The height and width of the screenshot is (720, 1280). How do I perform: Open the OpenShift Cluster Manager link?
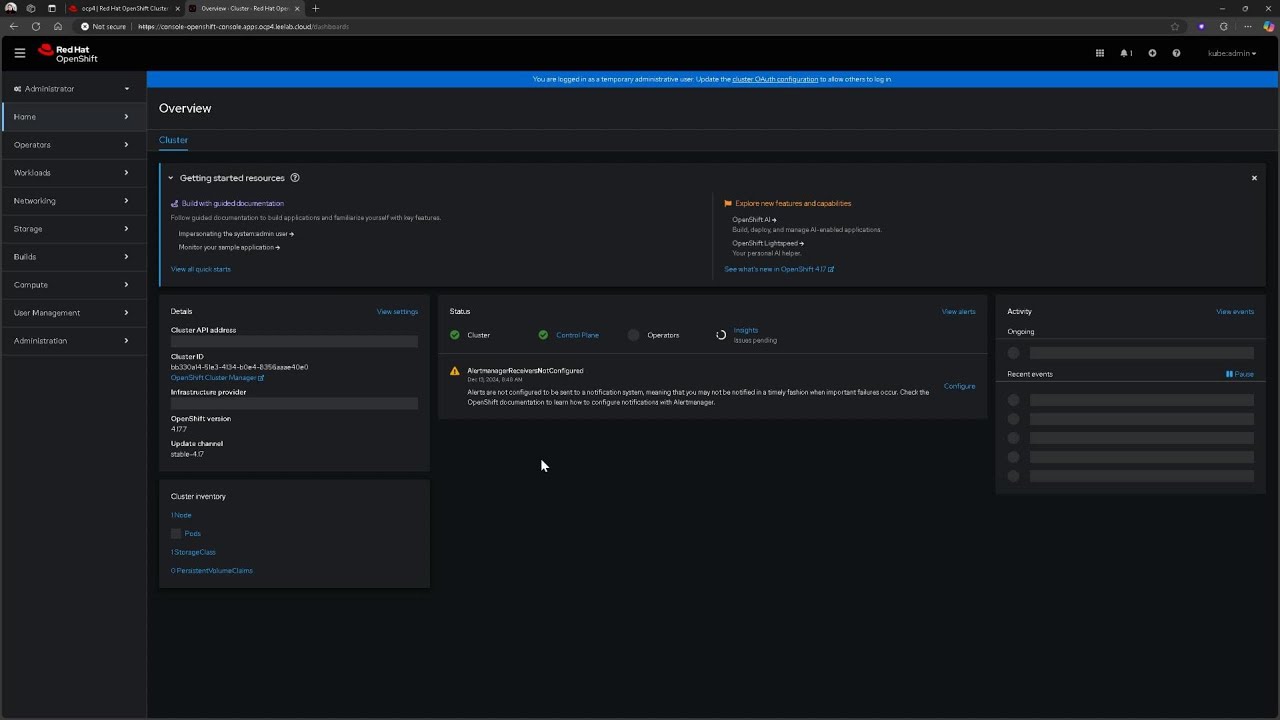click(217, 378)
